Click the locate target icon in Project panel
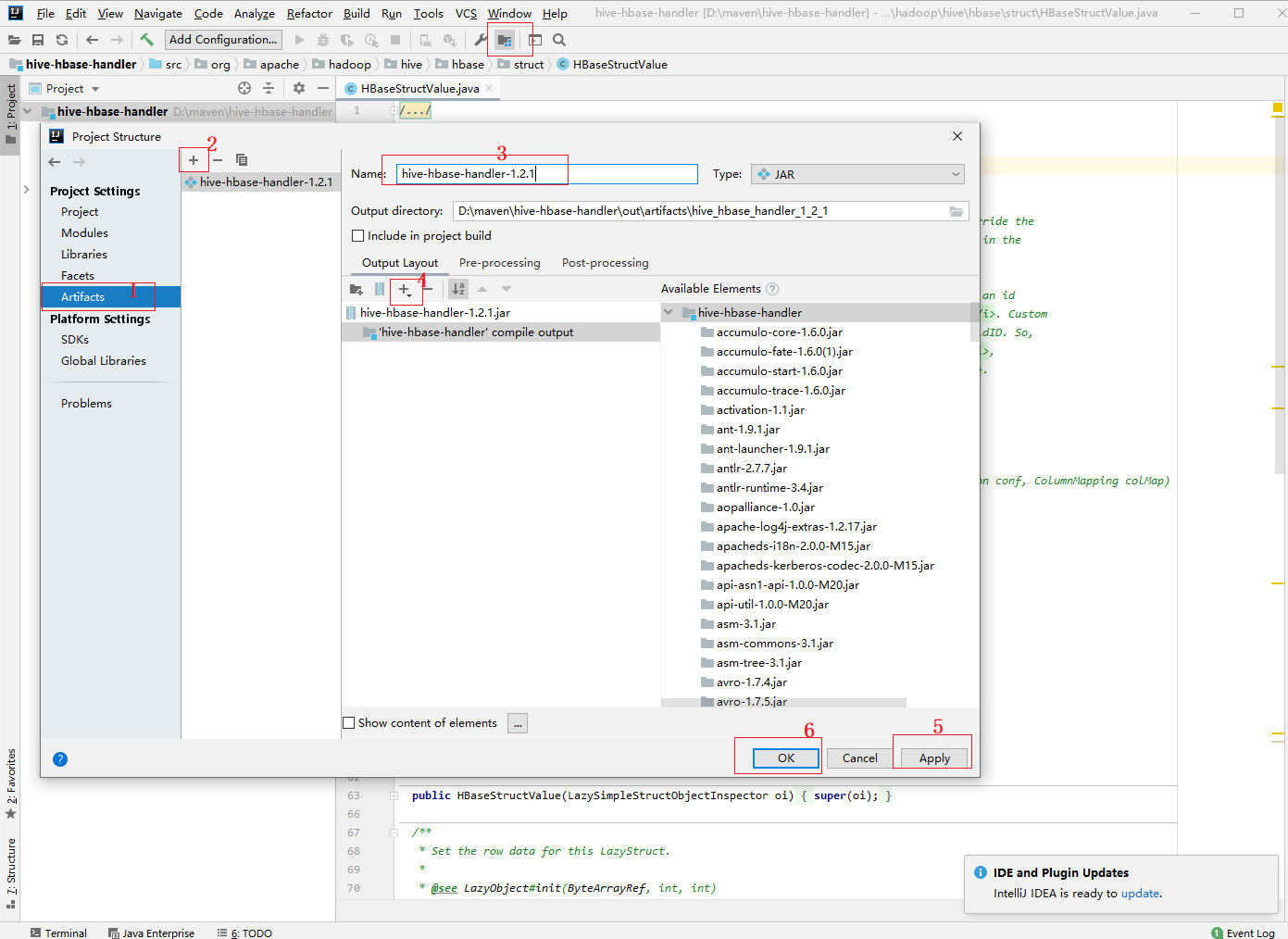The height and width of the screenshot is (939, 1288). (x=244, y=88)
